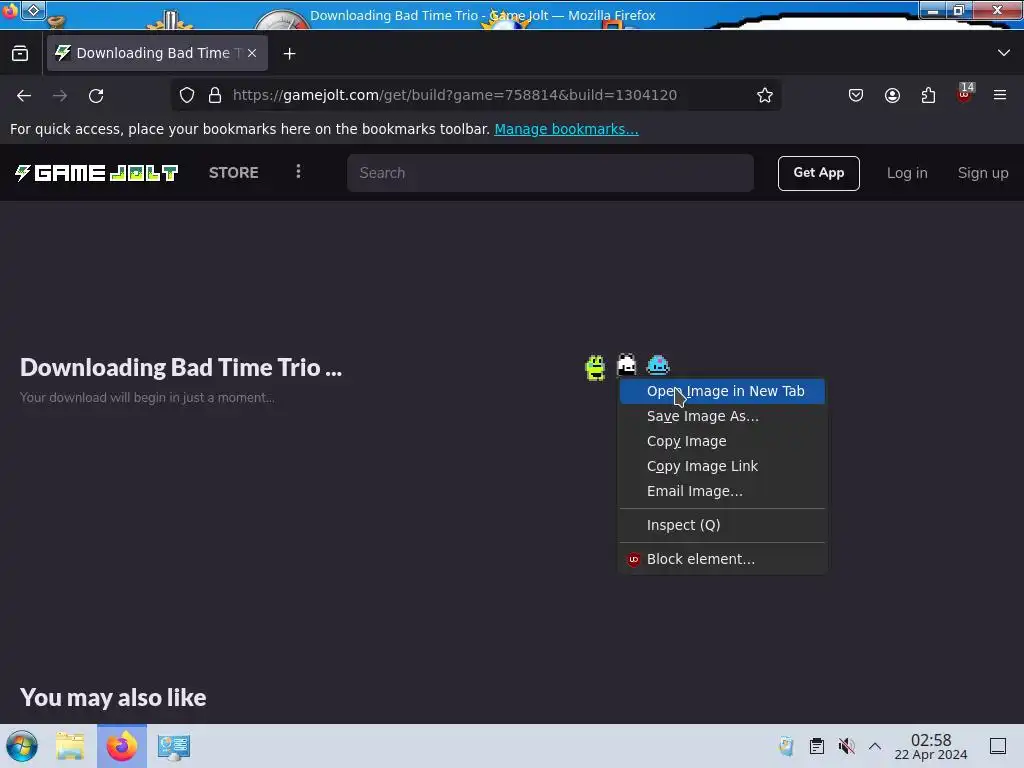Open the three-dot more menu in header
The width and height of the screenshot is (1024, 768).
click(x=298, y=172)
